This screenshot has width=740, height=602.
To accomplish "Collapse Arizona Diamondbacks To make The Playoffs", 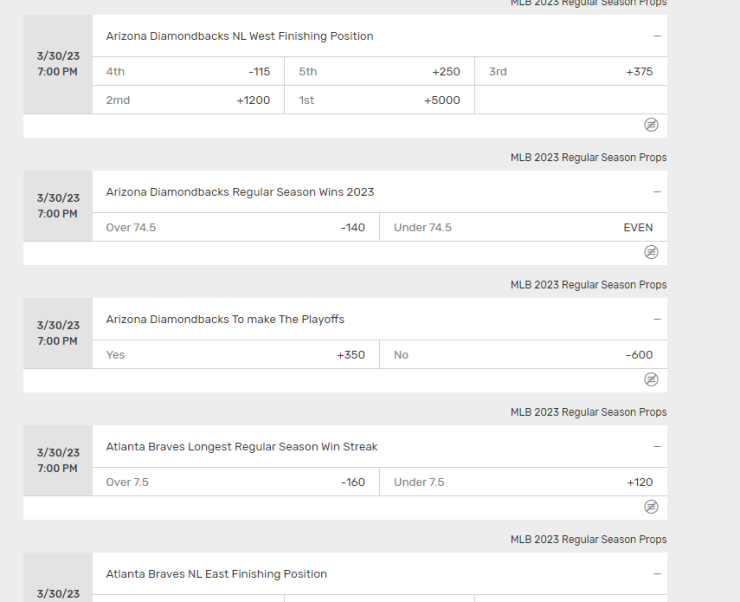I will pos(657,319).
